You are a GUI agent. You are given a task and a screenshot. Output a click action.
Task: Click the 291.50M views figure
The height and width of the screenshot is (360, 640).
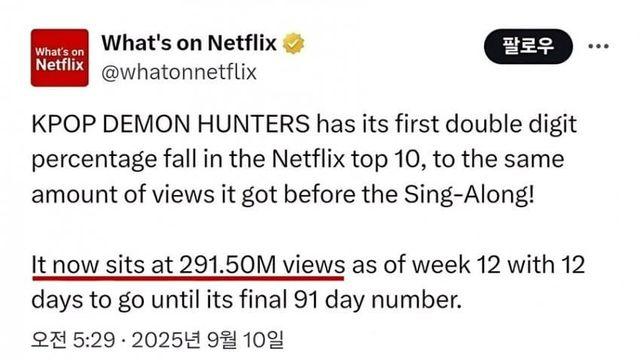(x=262, y=264)
